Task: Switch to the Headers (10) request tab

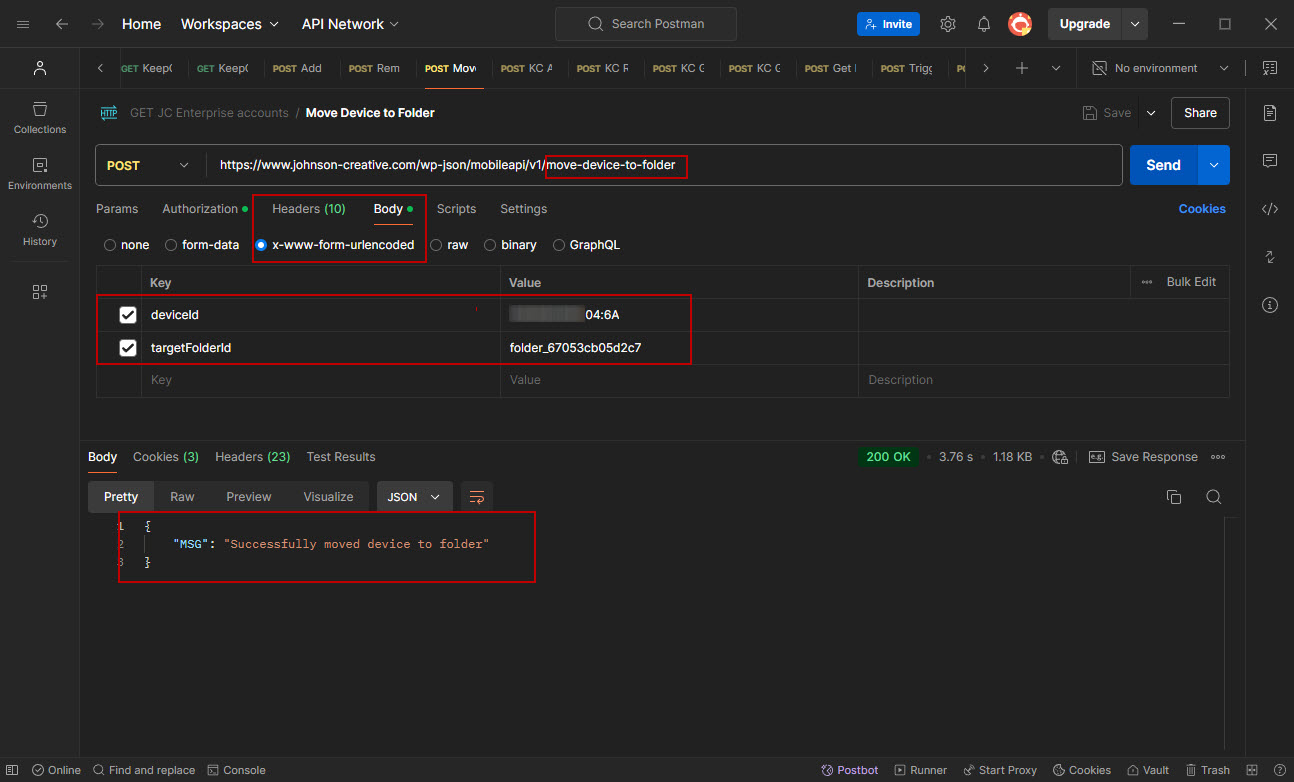Action: tap(308, 209)
